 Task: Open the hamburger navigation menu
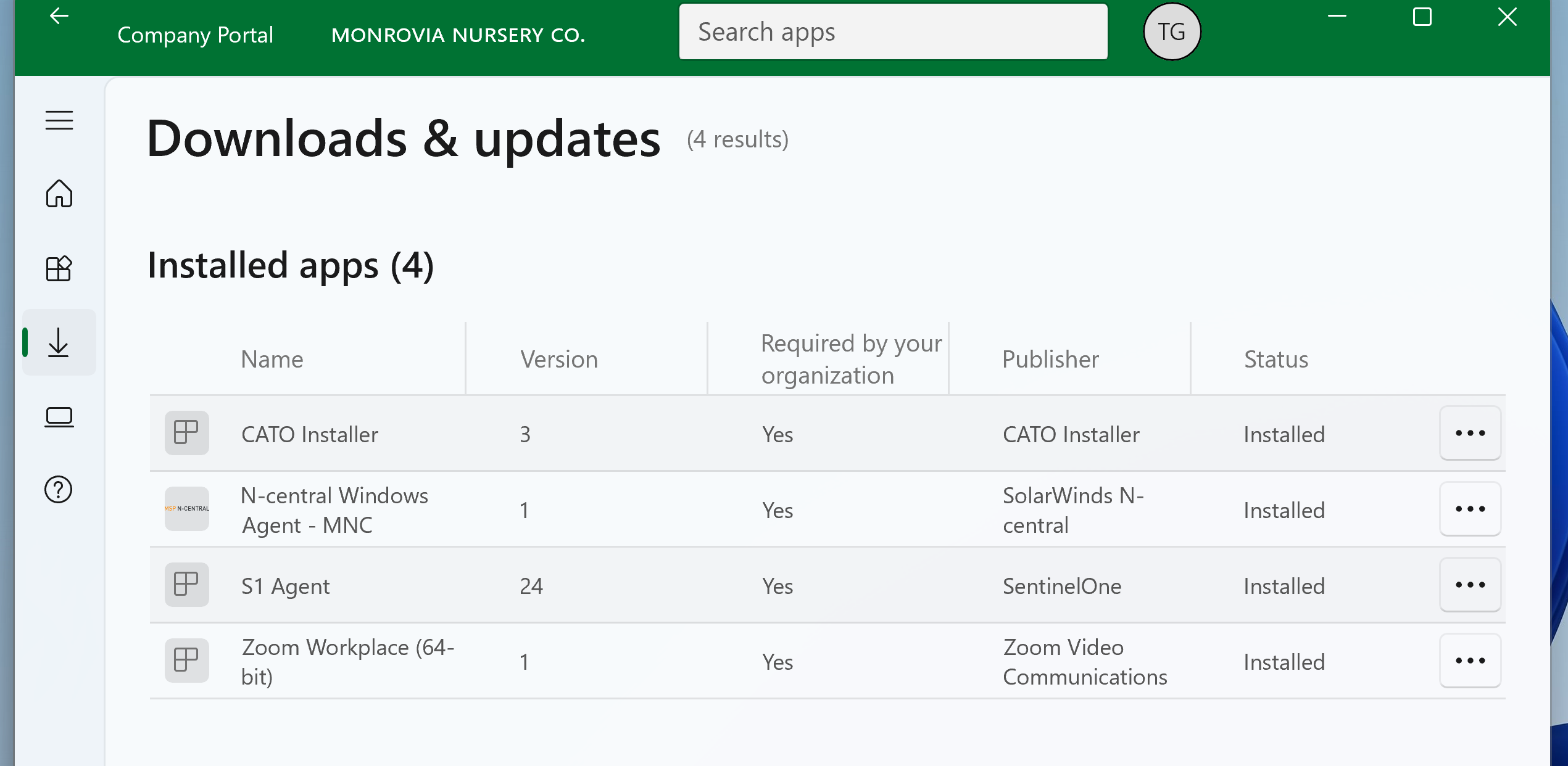coord(59,120)
